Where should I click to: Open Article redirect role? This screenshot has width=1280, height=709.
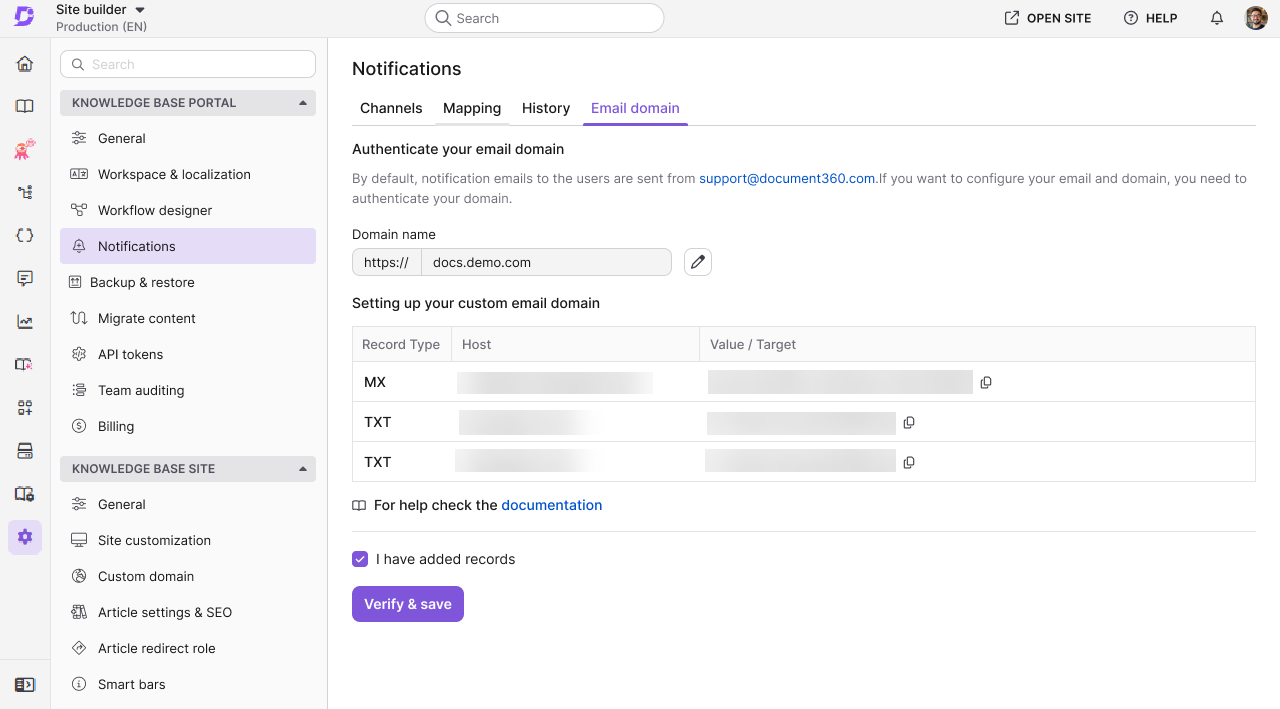tap(188, 648)
